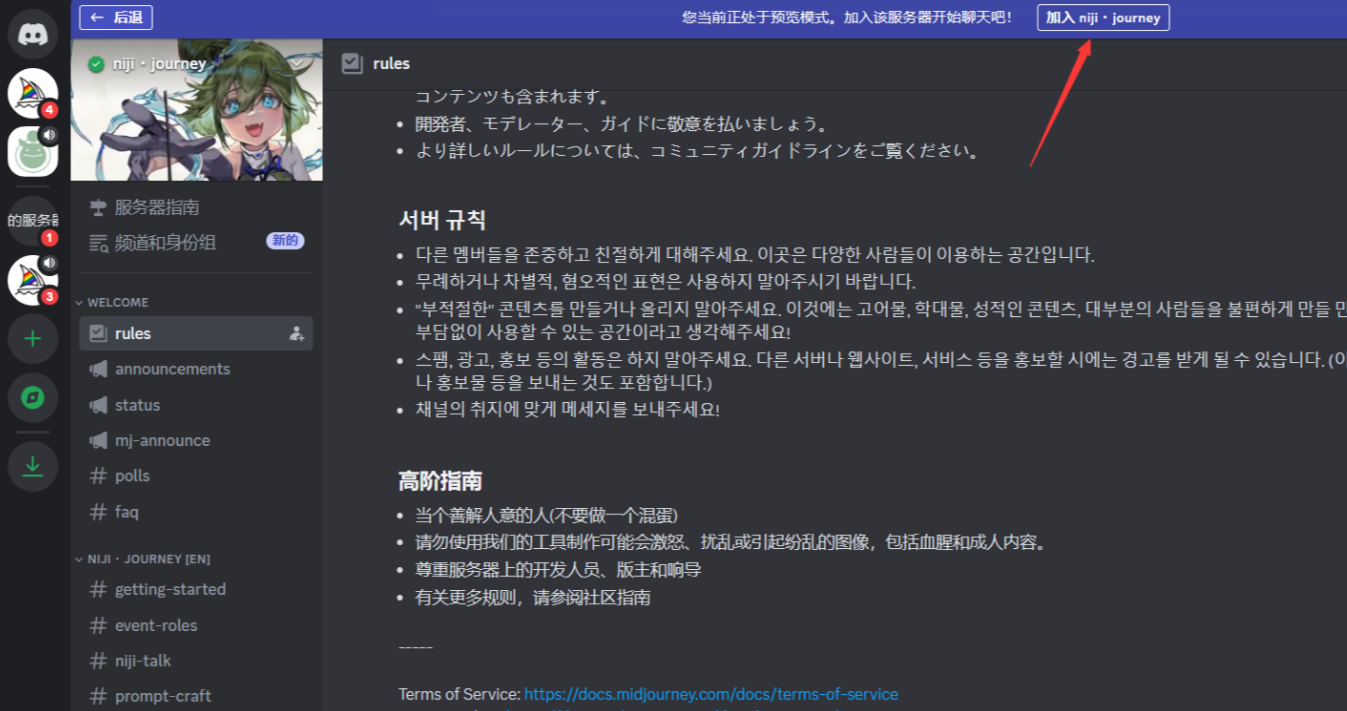Click the download apps arrow icon
The height and width of the screenshot is (711, 1347).
tap(33, 466)
